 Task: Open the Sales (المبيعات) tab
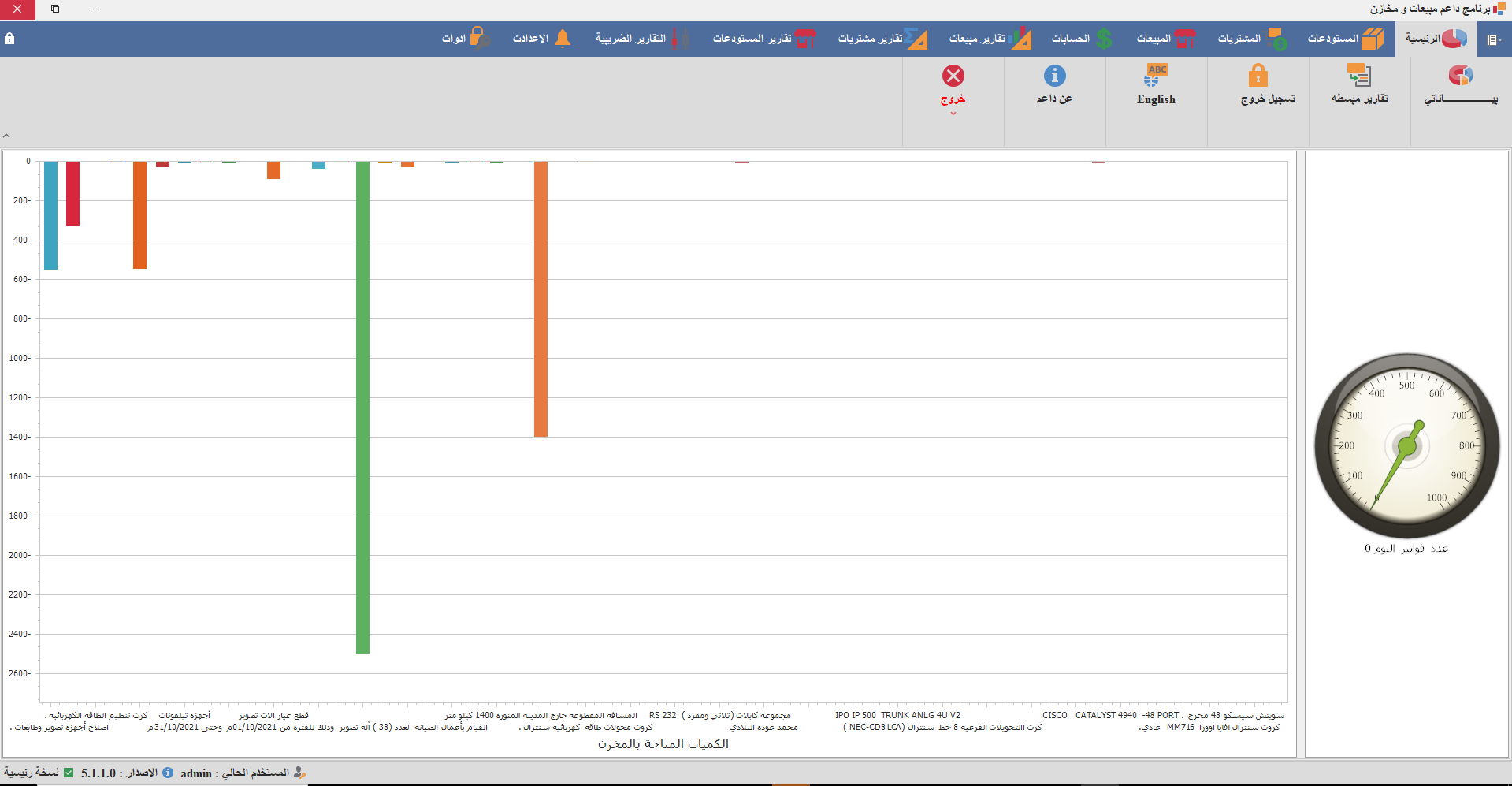(x=1165, y=39)
